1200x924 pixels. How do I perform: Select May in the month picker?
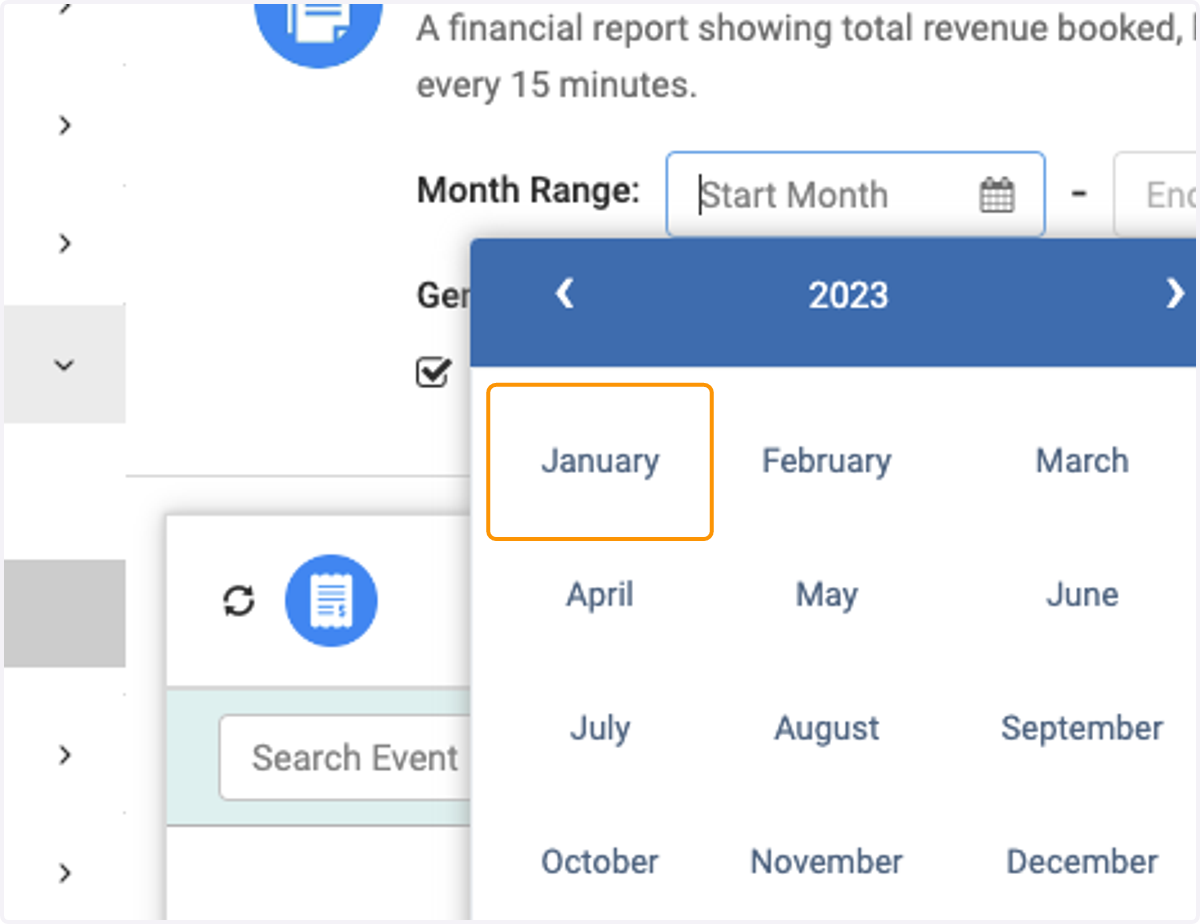(826, 595)
